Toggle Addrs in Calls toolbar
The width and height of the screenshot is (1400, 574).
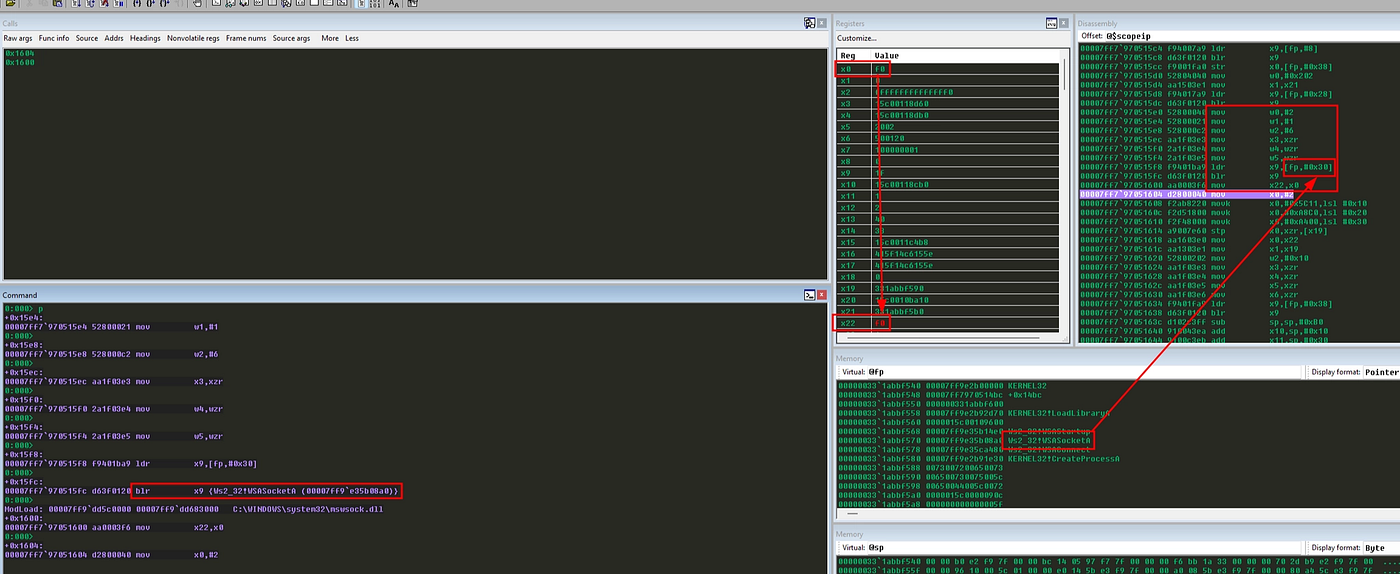point(114,38)
